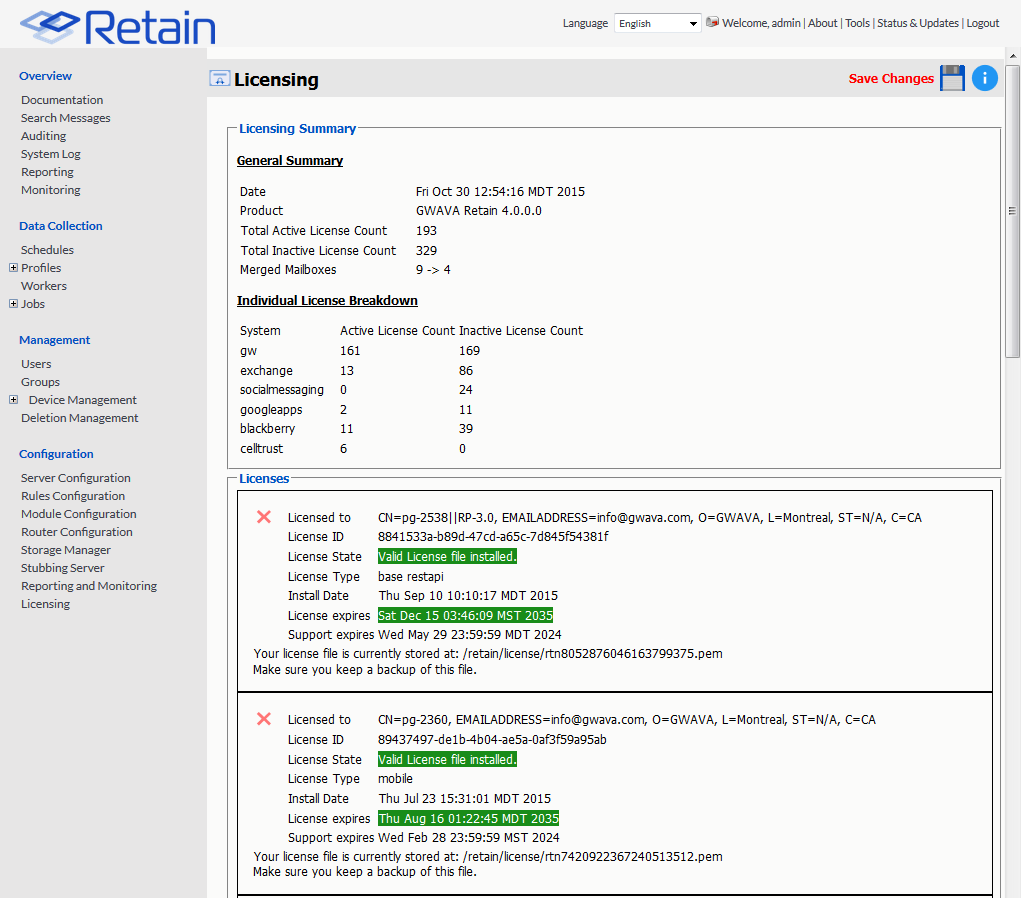
Task: Click the Save Changes floppy disk icon
Action: (952, 78)
